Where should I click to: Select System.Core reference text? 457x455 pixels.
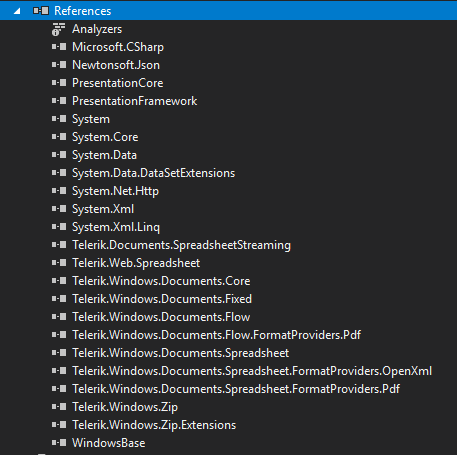click(105, 137)
